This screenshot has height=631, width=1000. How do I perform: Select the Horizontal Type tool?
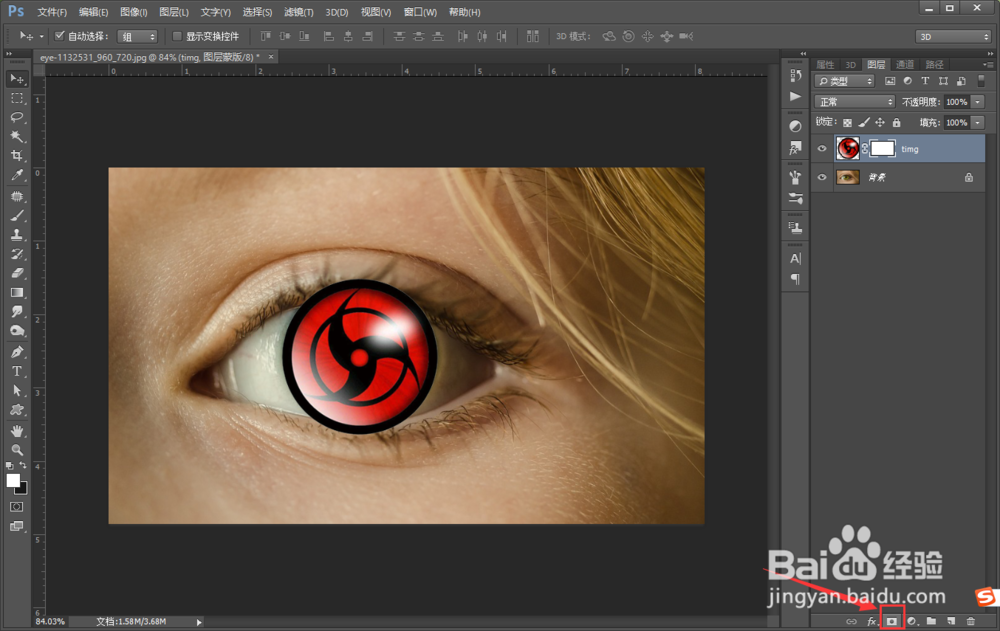click(17, 371)
